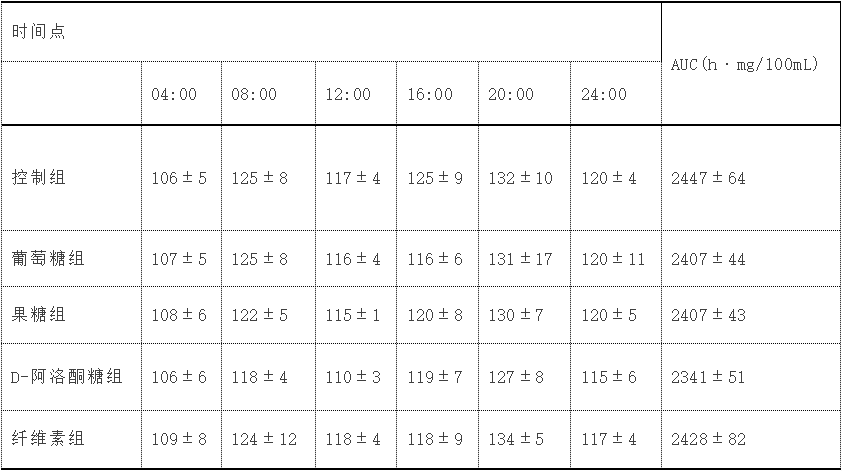Select the 115 ± 1 cell

(x=352, y=315)
